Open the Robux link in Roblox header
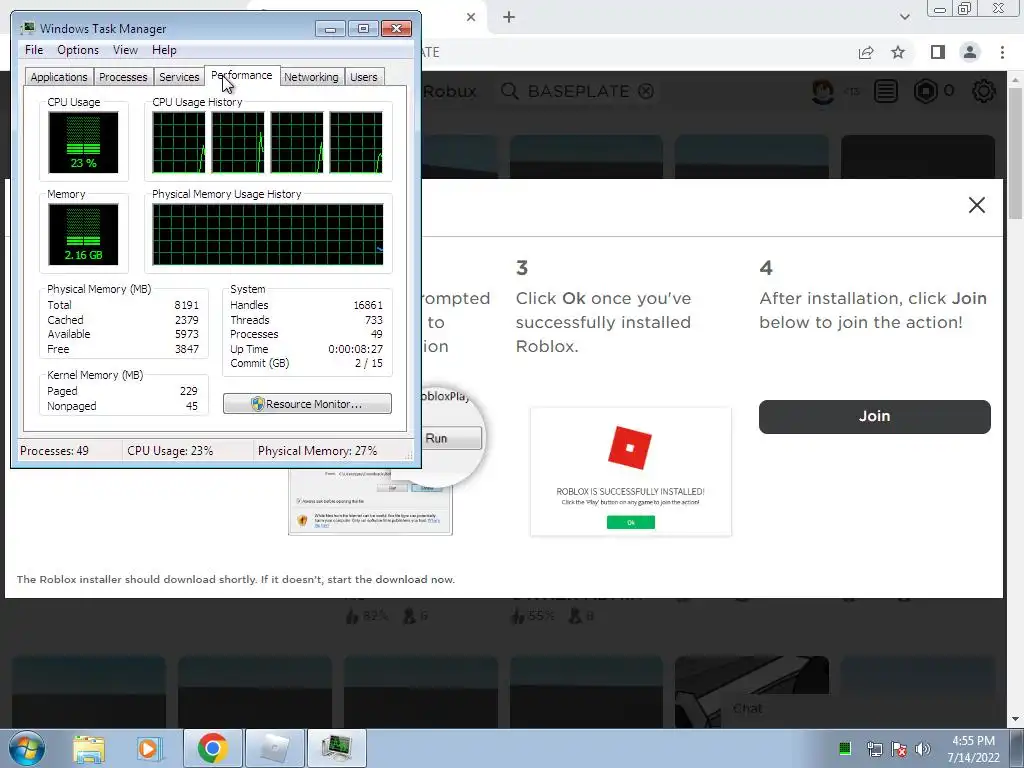 coord(449,91)
